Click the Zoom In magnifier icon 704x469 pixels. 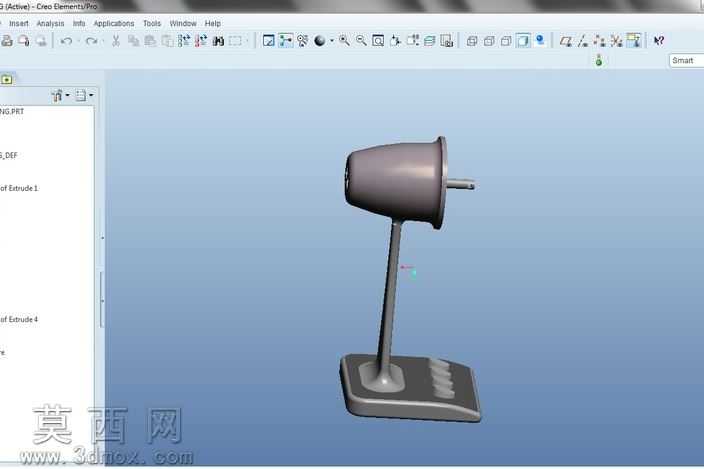[344, 41]
